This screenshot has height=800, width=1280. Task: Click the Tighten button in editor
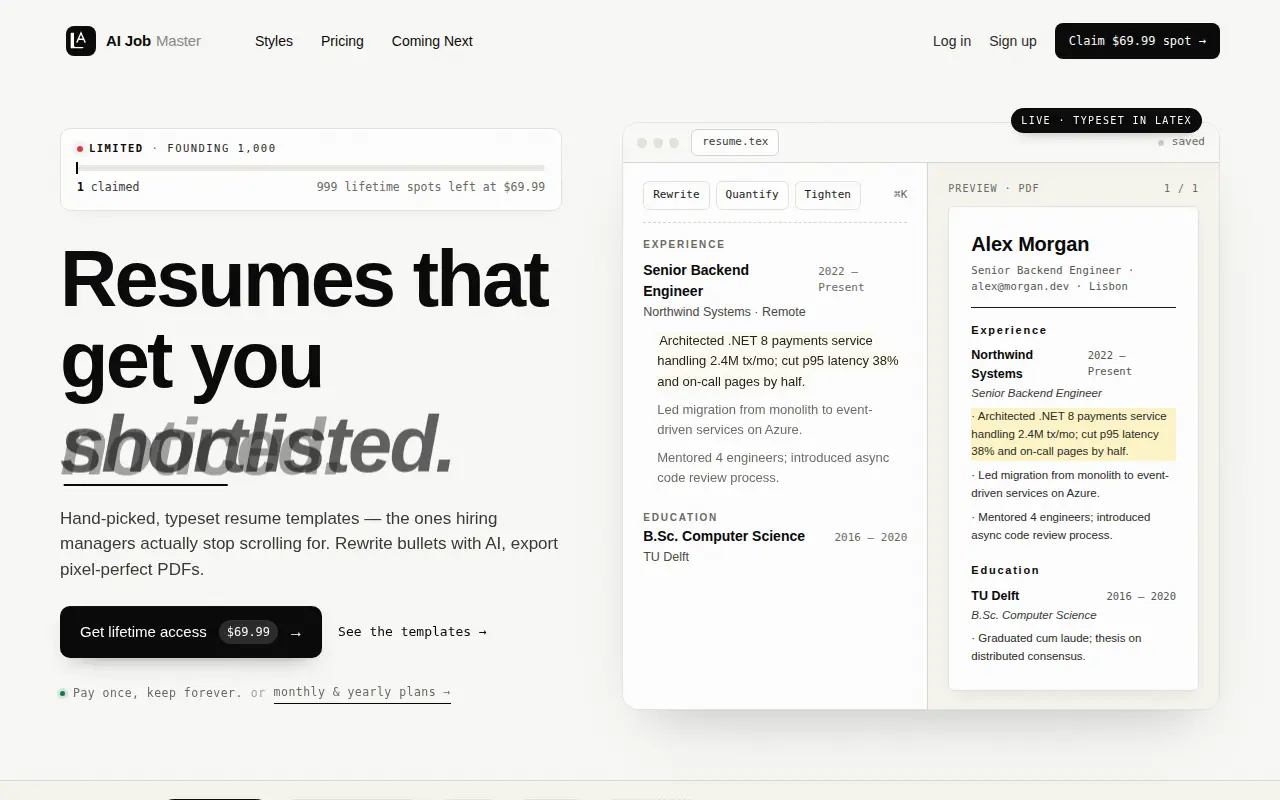pos(828,195)
